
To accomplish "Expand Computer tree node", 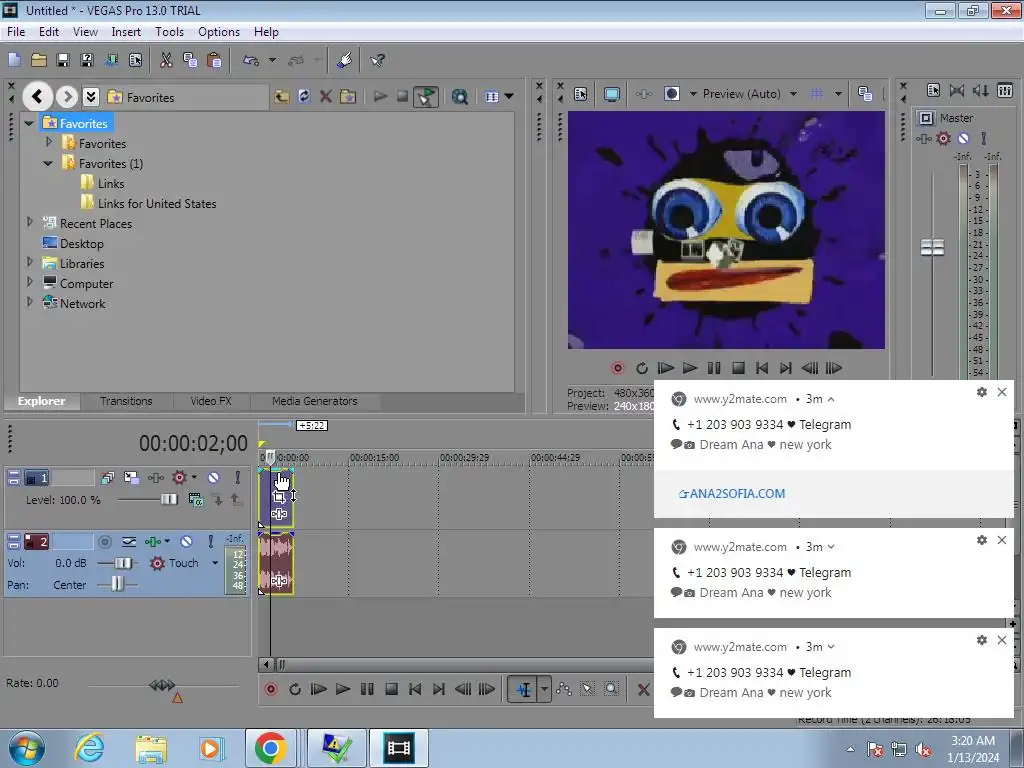I will click(x=29, y=283).
